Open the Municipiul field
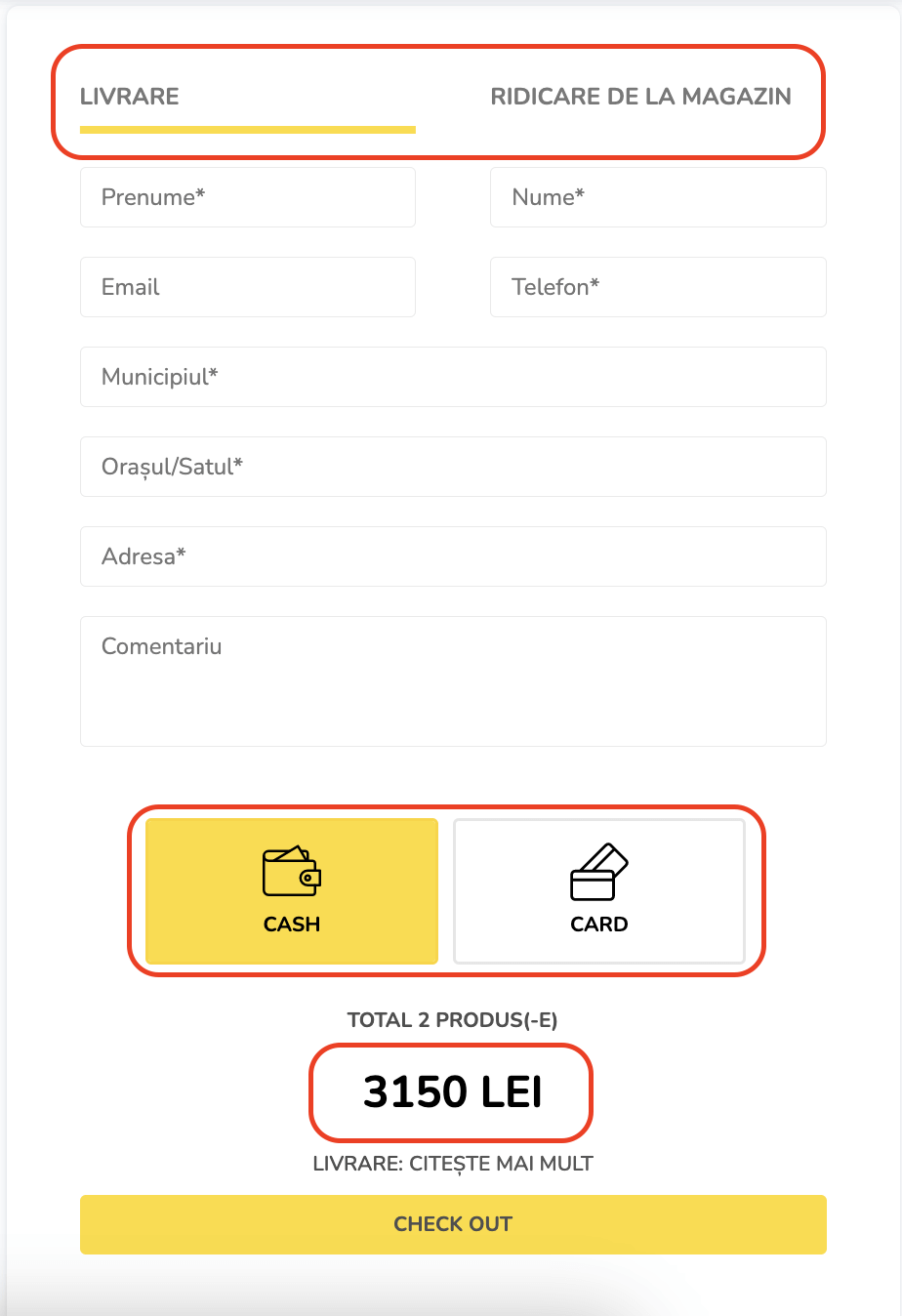Screen dimensions: 902x1316 click(453, 377)
